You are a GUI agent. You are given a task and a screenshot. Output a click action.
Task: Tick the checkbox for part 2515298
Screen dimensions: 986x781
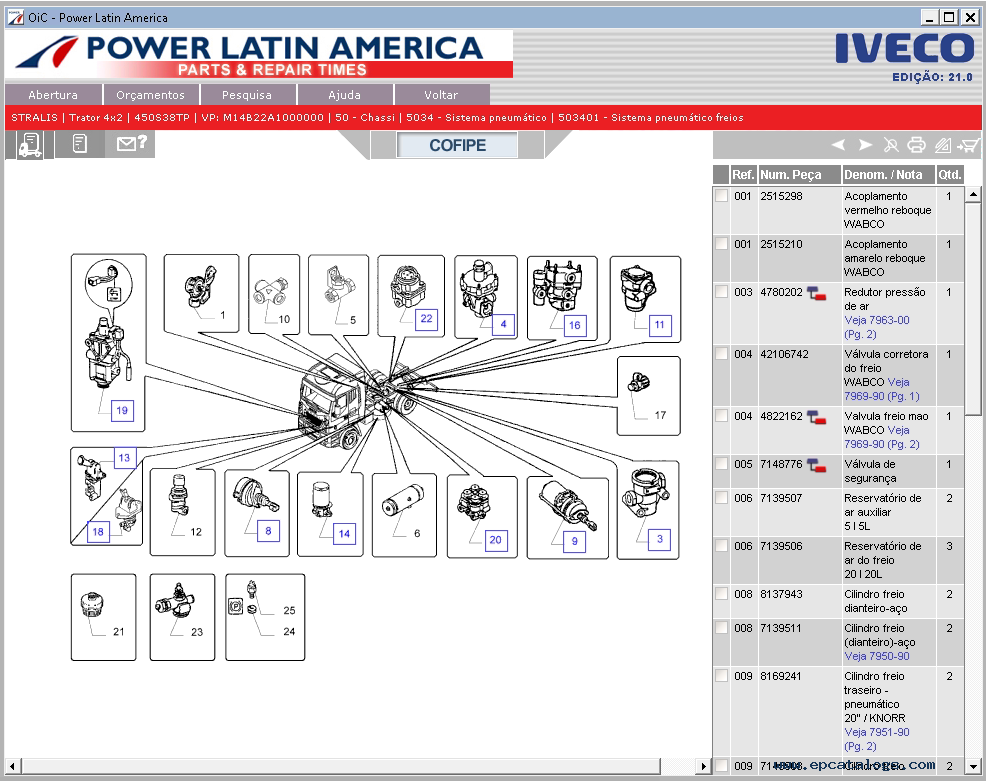pos(721,196)
